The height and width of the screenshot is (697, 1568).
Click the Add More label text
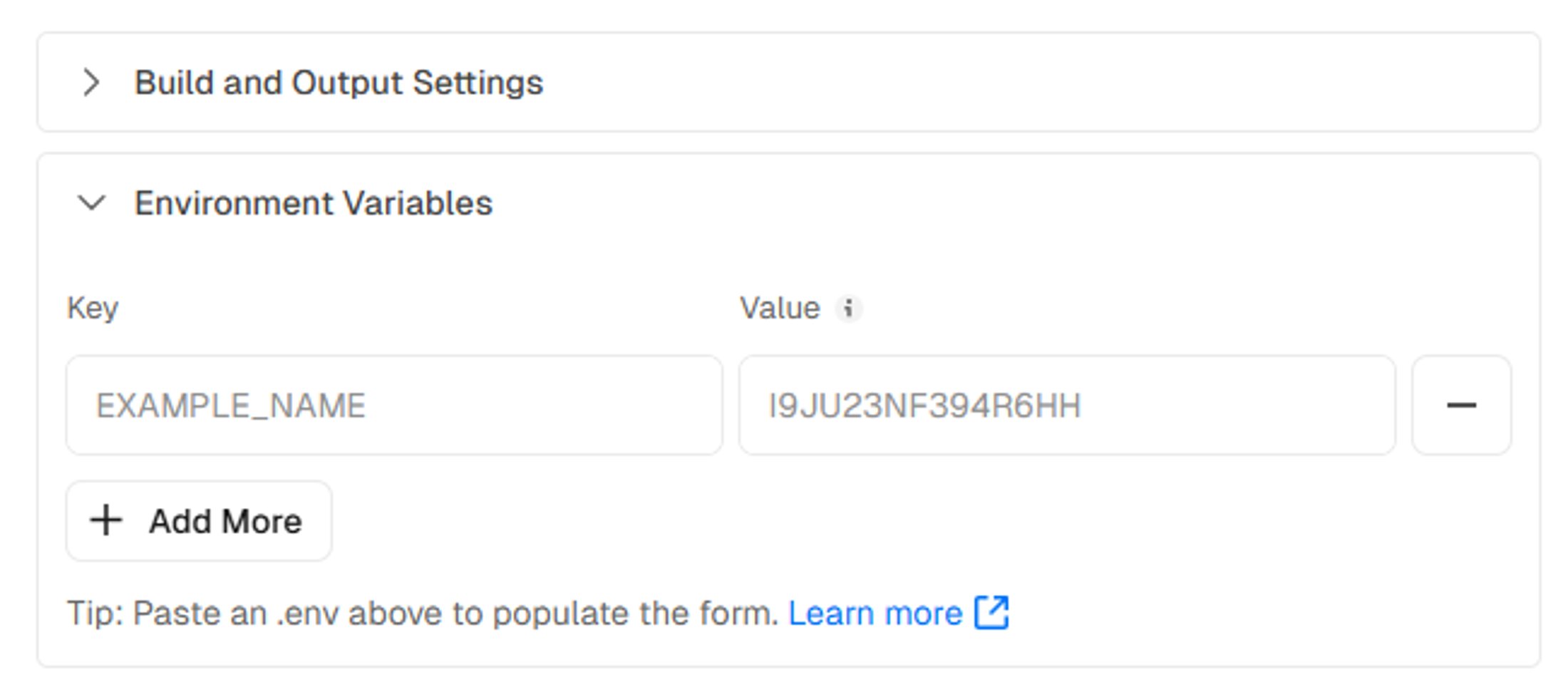point(225,521)
